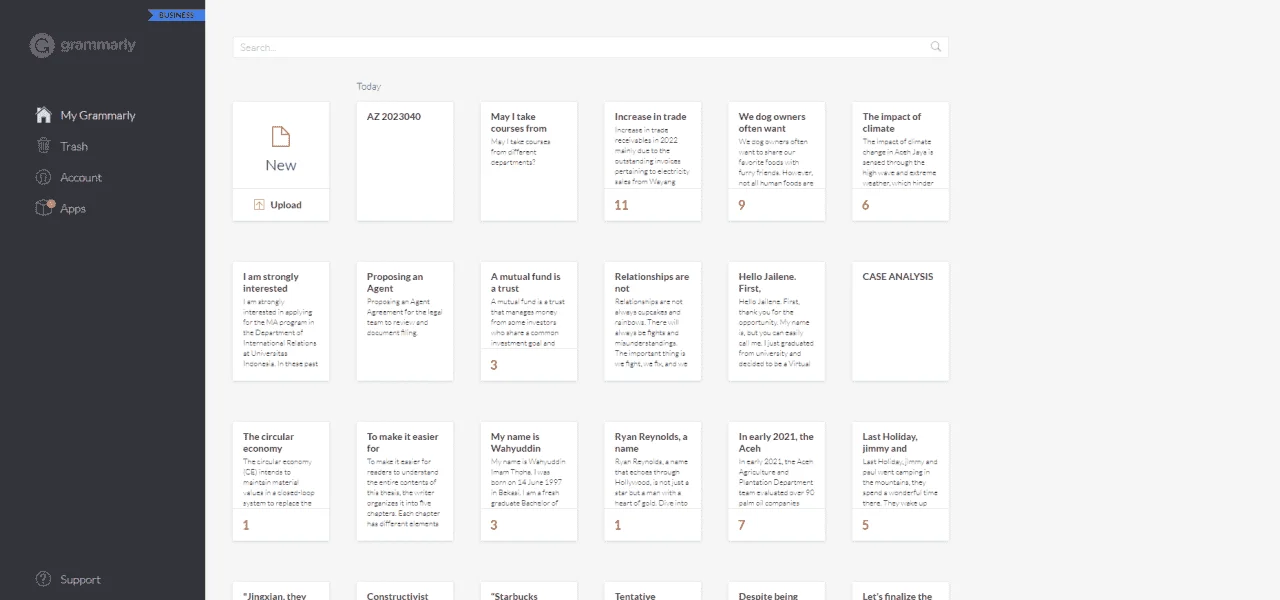Open the AZ 2023040 document
Screen dimensions: 1280x600
(405, 161)
